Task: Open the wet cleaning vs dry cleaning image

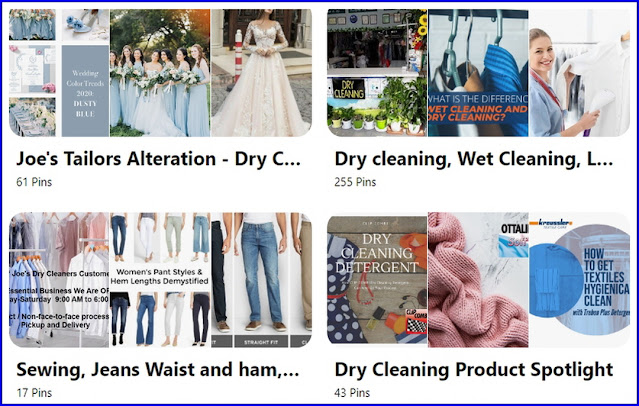Action: 478,73
